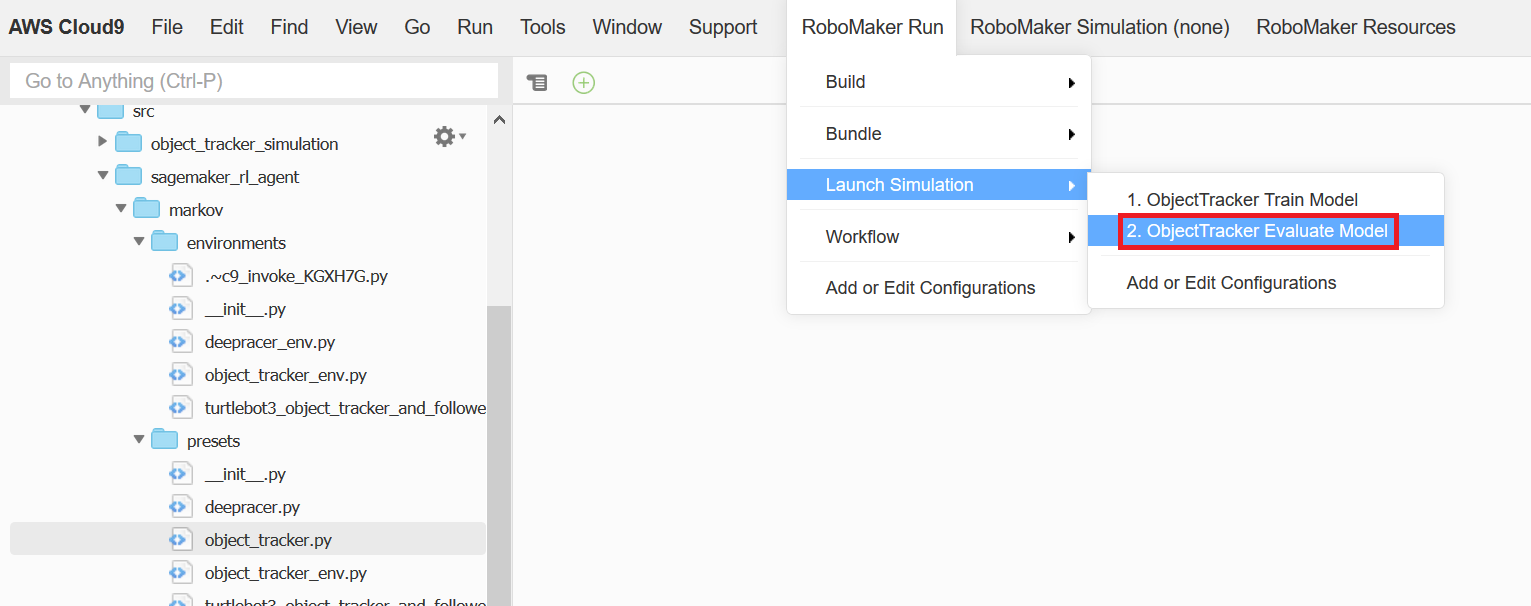Select deepracer.py file
1531x606 pixels.
click(252, 507)
